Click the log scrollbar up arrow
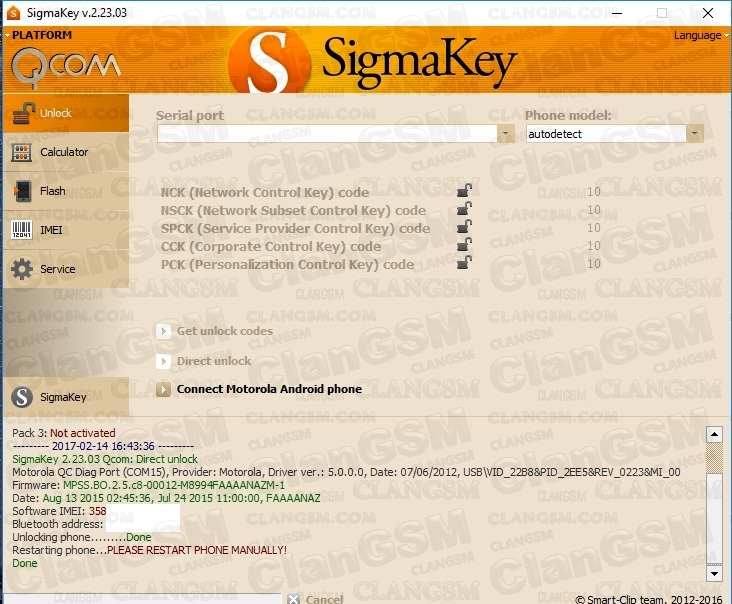 tap(714, 435)
